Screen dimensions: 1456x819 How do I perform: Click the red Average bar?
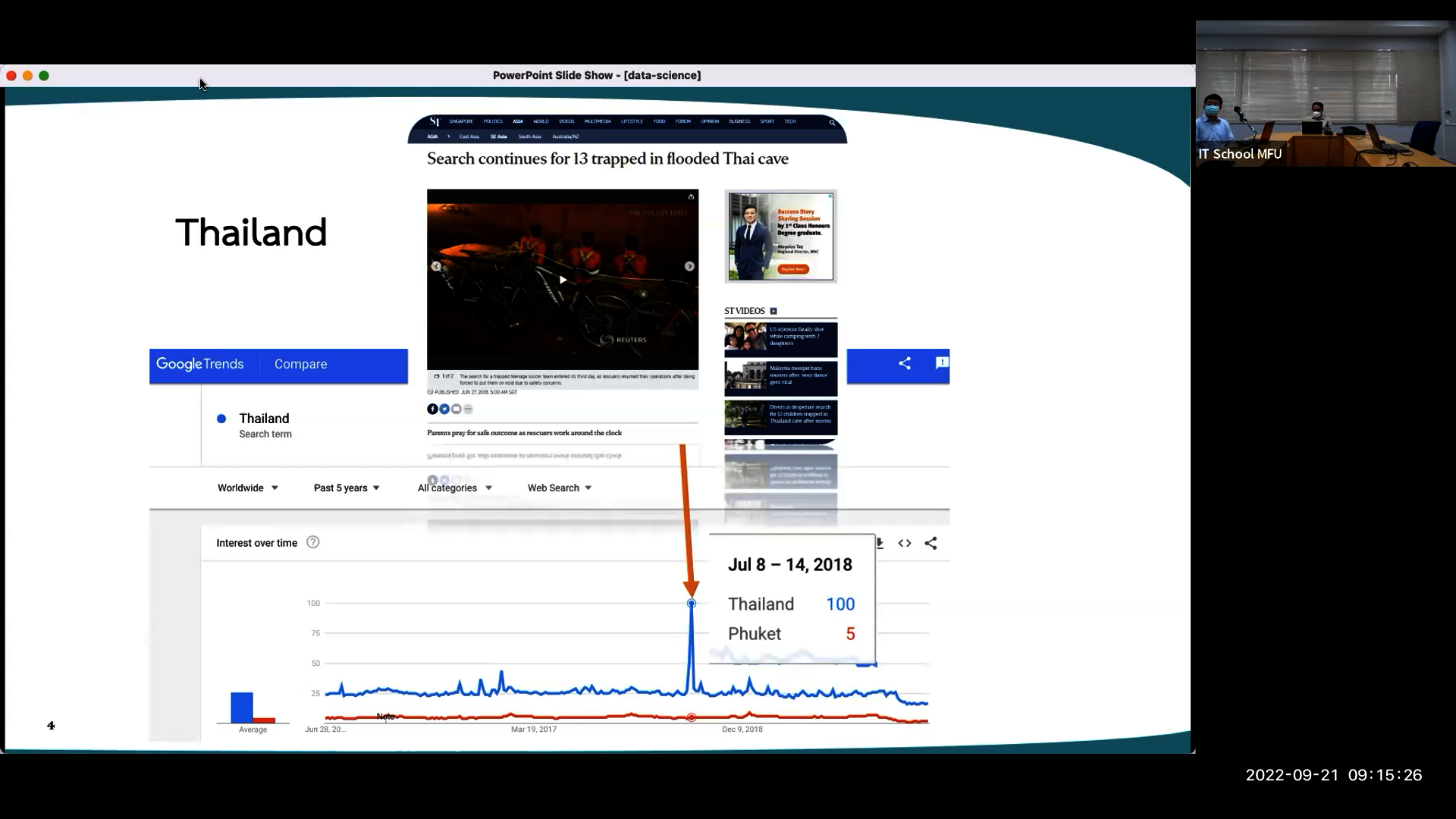(x=264, y=720)
